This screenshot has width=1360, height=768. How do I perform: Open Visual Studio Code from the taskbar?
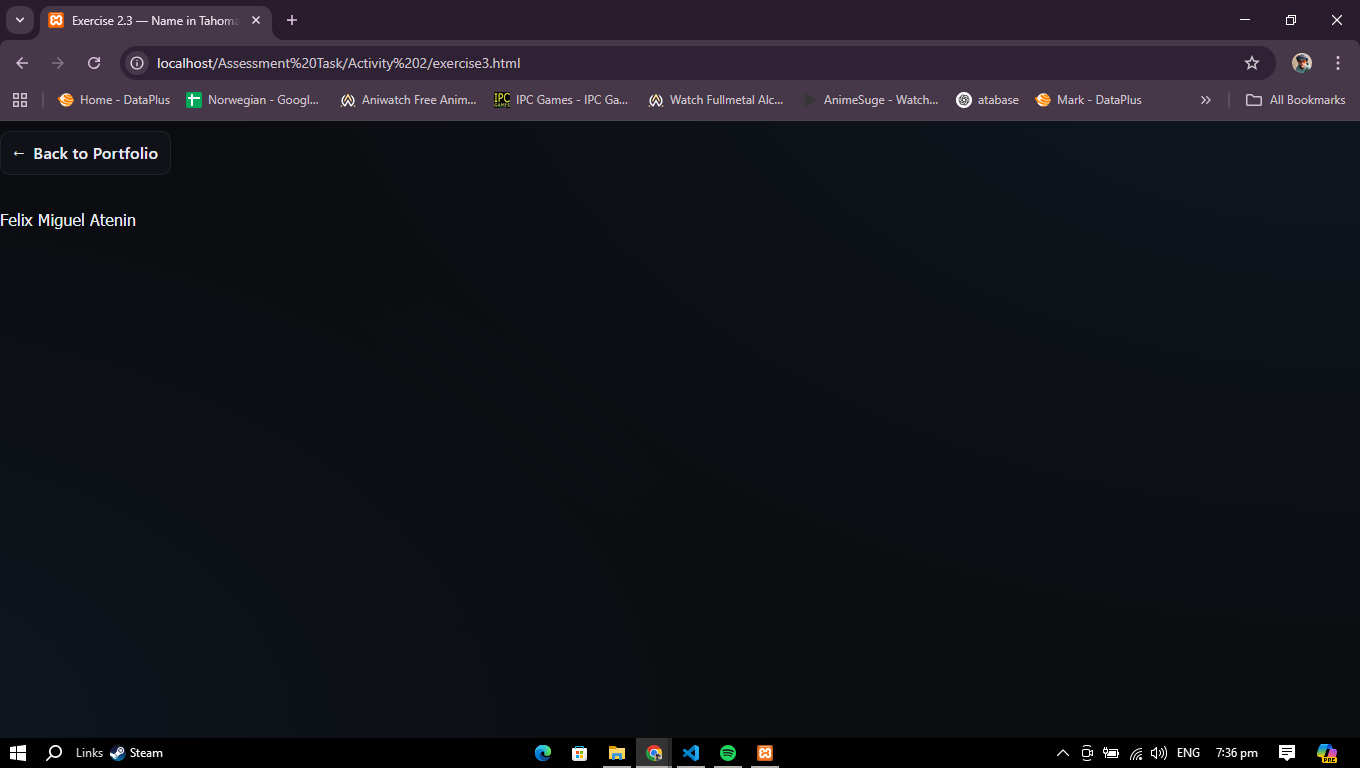pyautogui.click(x=690, y=753)
